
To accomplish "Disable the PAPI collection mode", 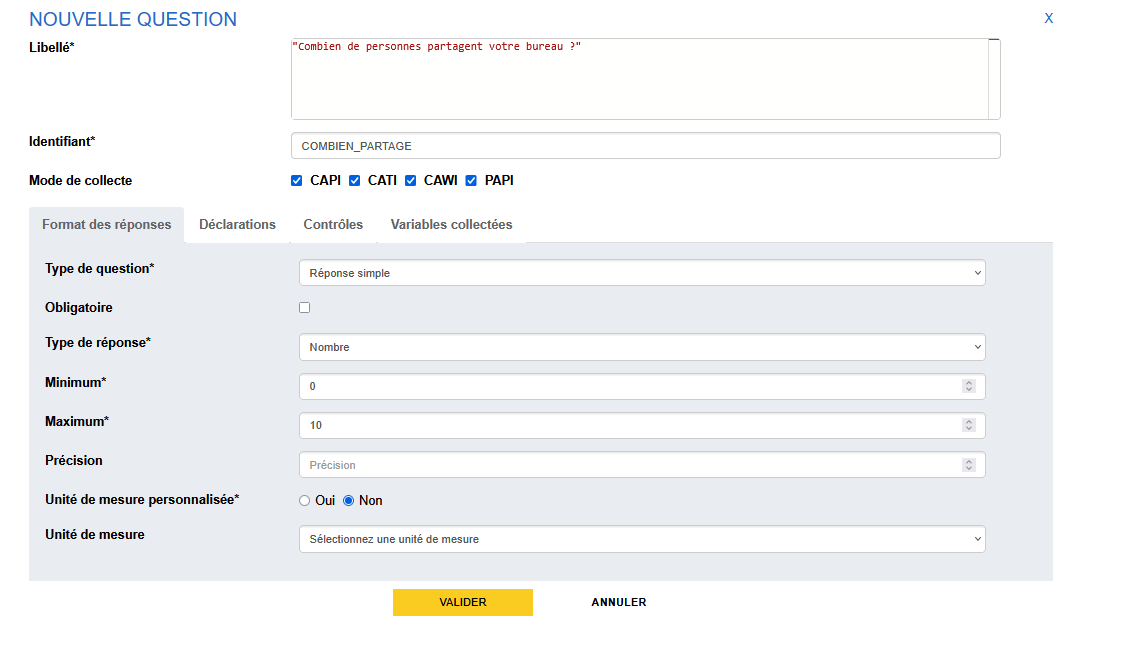I will pos(471,181).
